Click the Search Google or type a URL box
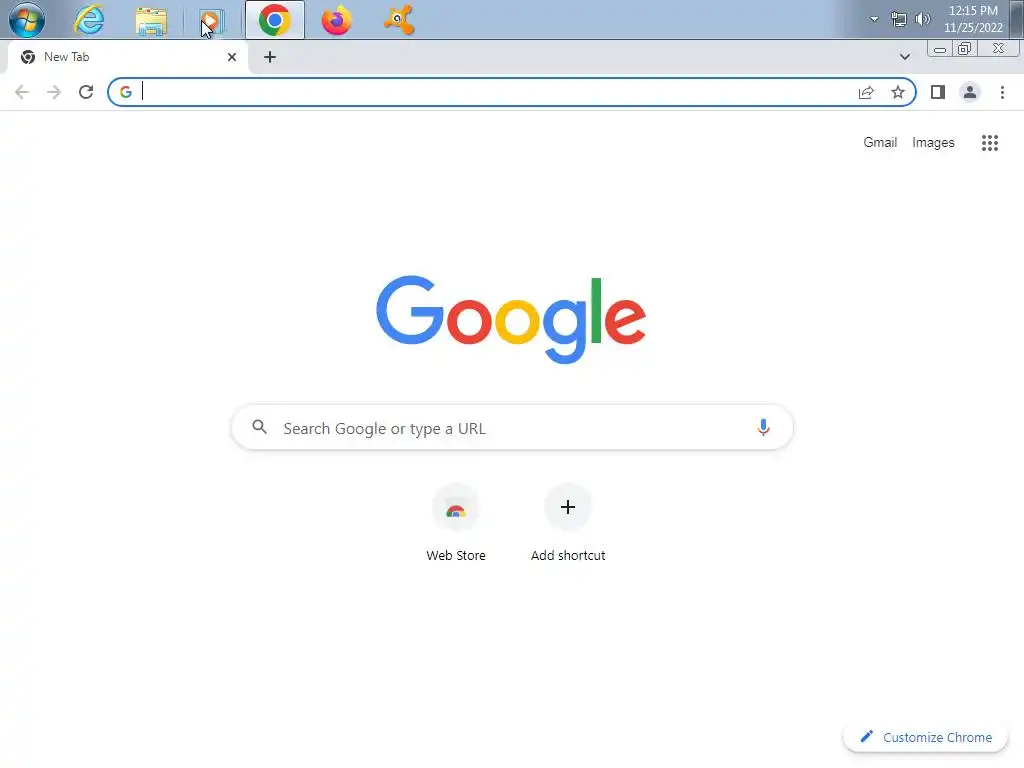 coord(513,428)
